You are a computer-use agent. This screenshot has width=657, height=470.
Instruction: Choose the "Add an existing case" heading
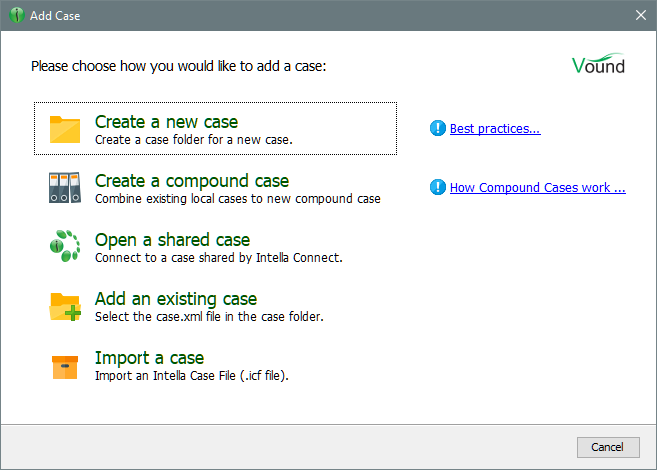175,299
